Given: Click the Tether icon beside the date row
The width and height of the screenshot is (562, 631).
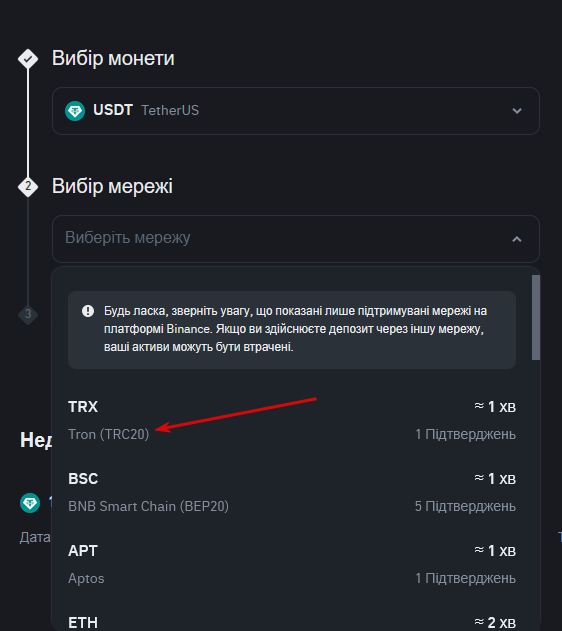Looking at the screenshot, I should [30, 503].
